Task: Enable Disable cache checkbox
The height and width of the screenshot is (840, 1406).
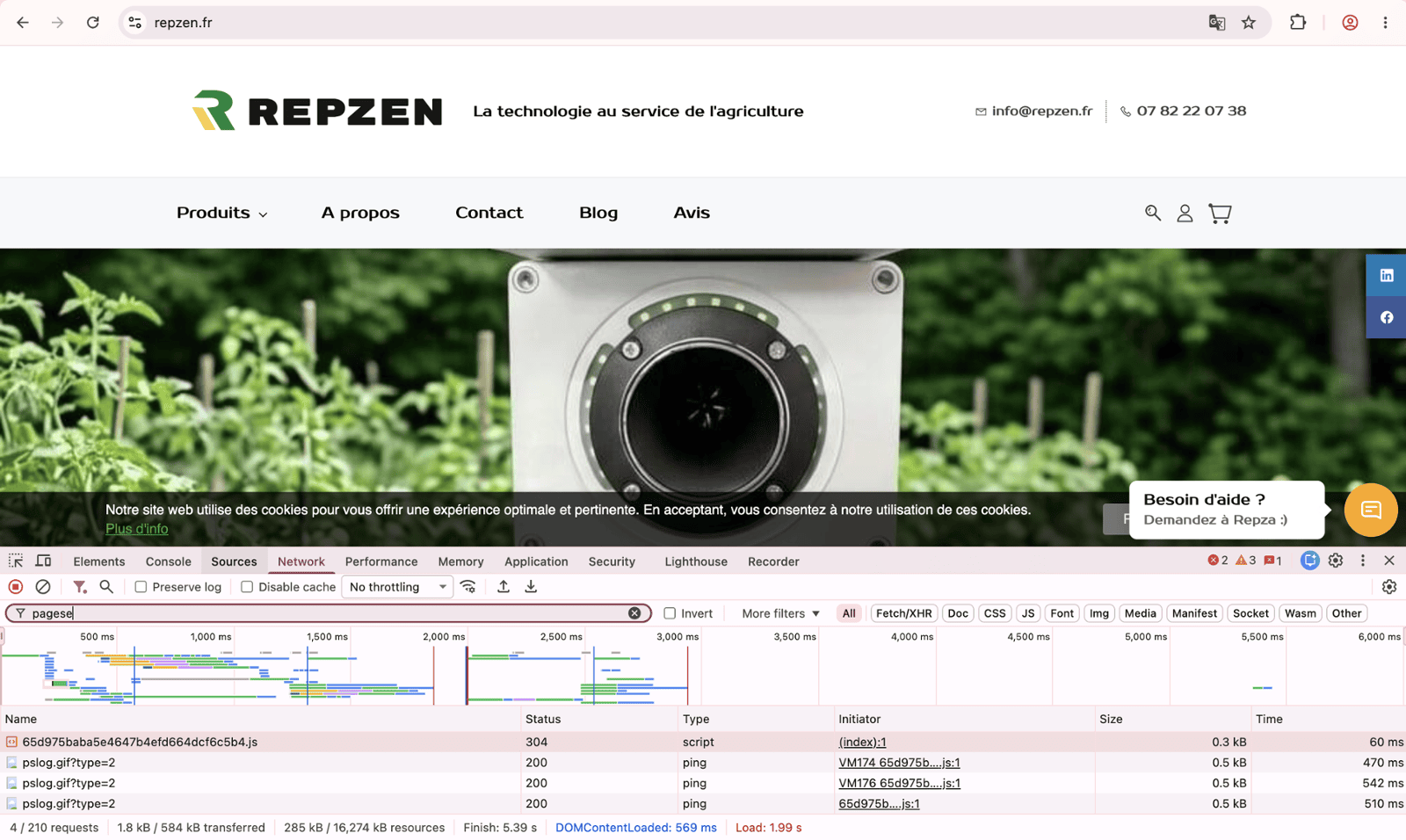Action: point(247,587)
